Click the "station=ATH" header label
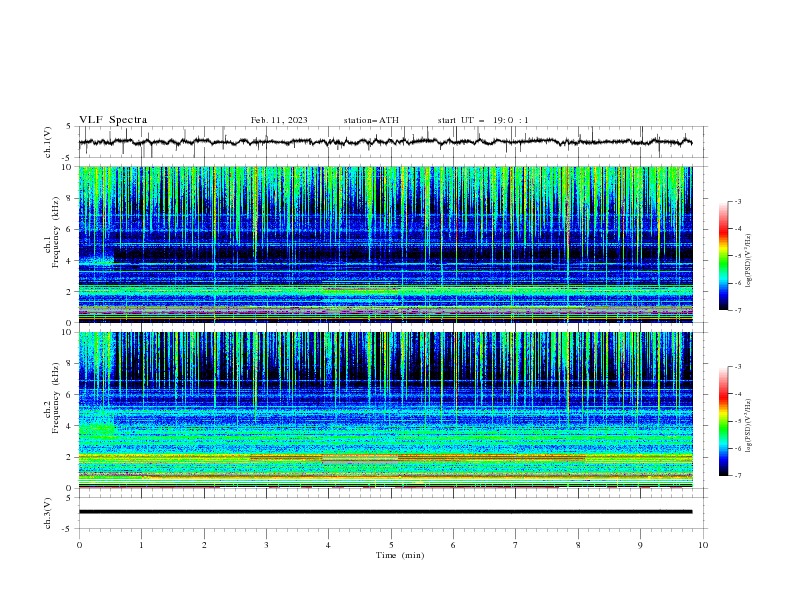 click(371, 120)
